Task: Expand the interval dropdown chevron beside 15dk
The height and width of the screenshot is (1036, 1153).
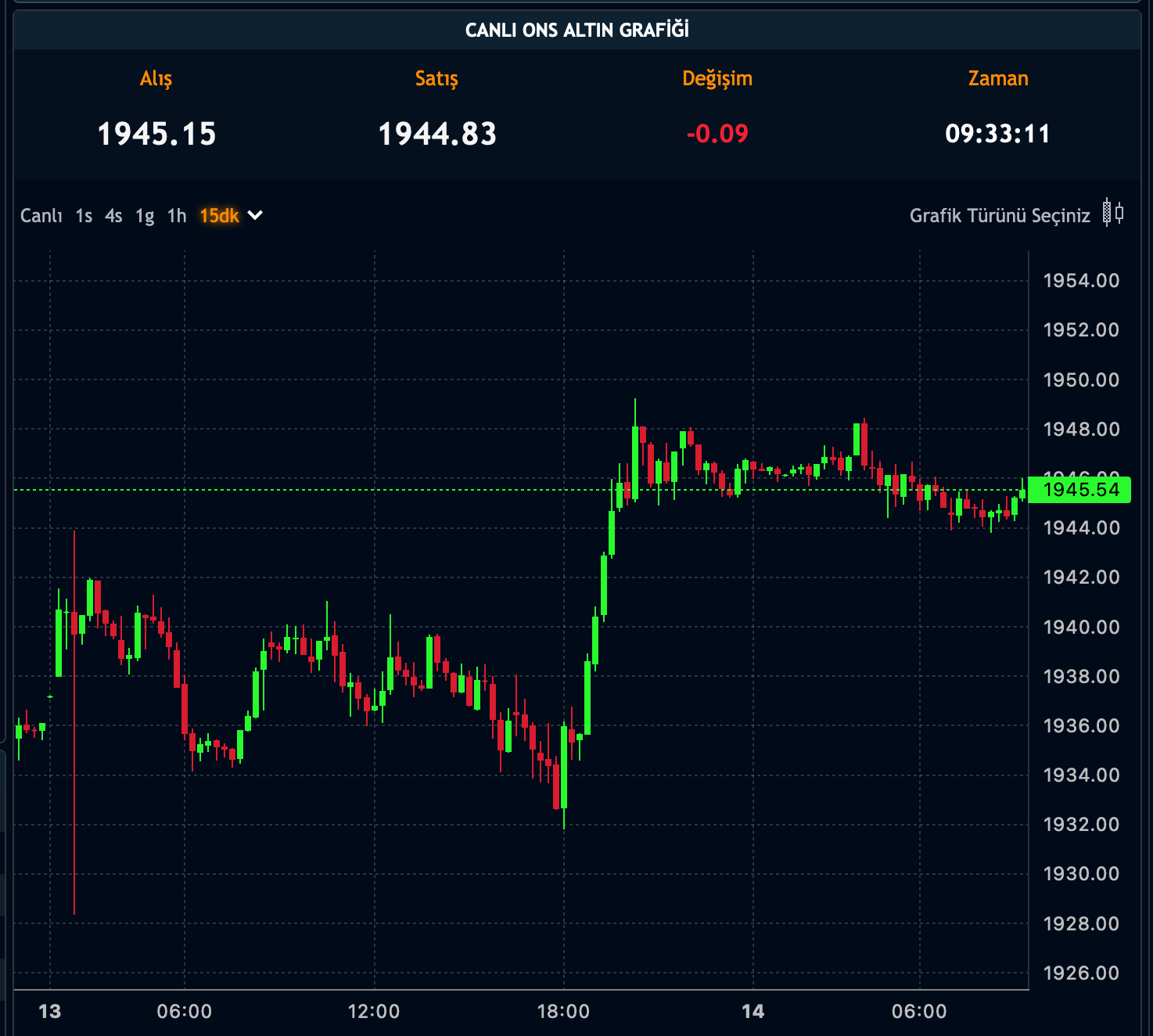Action: click(x=255, y=215)
